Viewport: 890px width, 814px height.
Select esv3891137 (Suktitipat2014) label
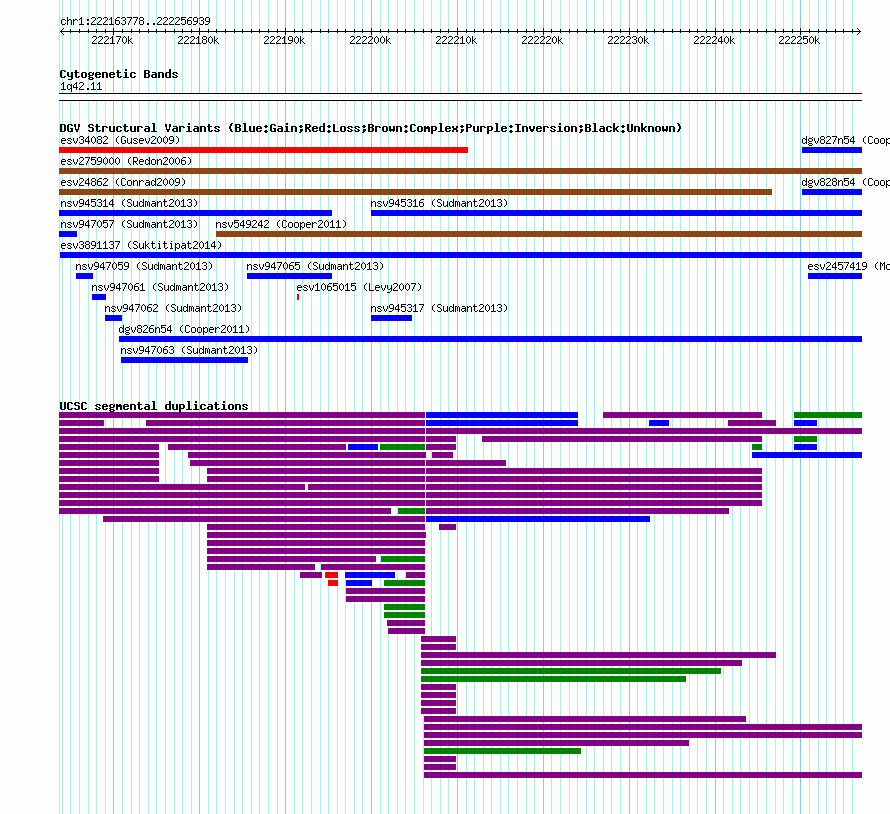tap(141, 245)
